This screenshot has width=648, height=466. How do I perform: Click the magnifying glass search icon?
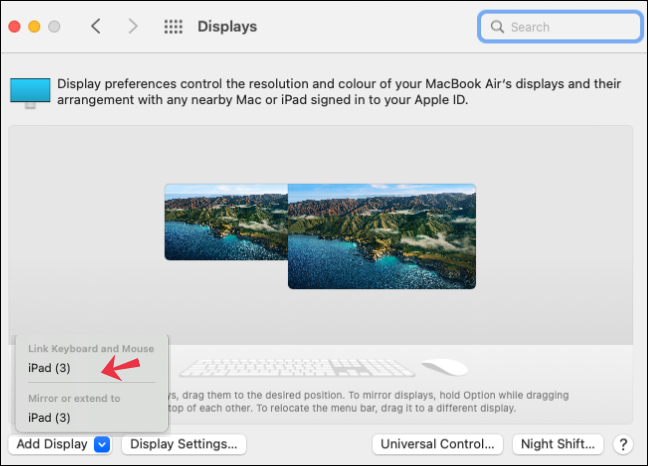497,27
